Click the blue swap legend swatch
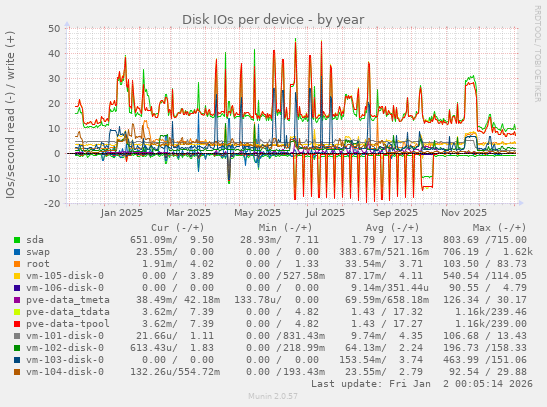Image resolution: width=547 pixels, height=407 pixels. (x=17, y=252)
